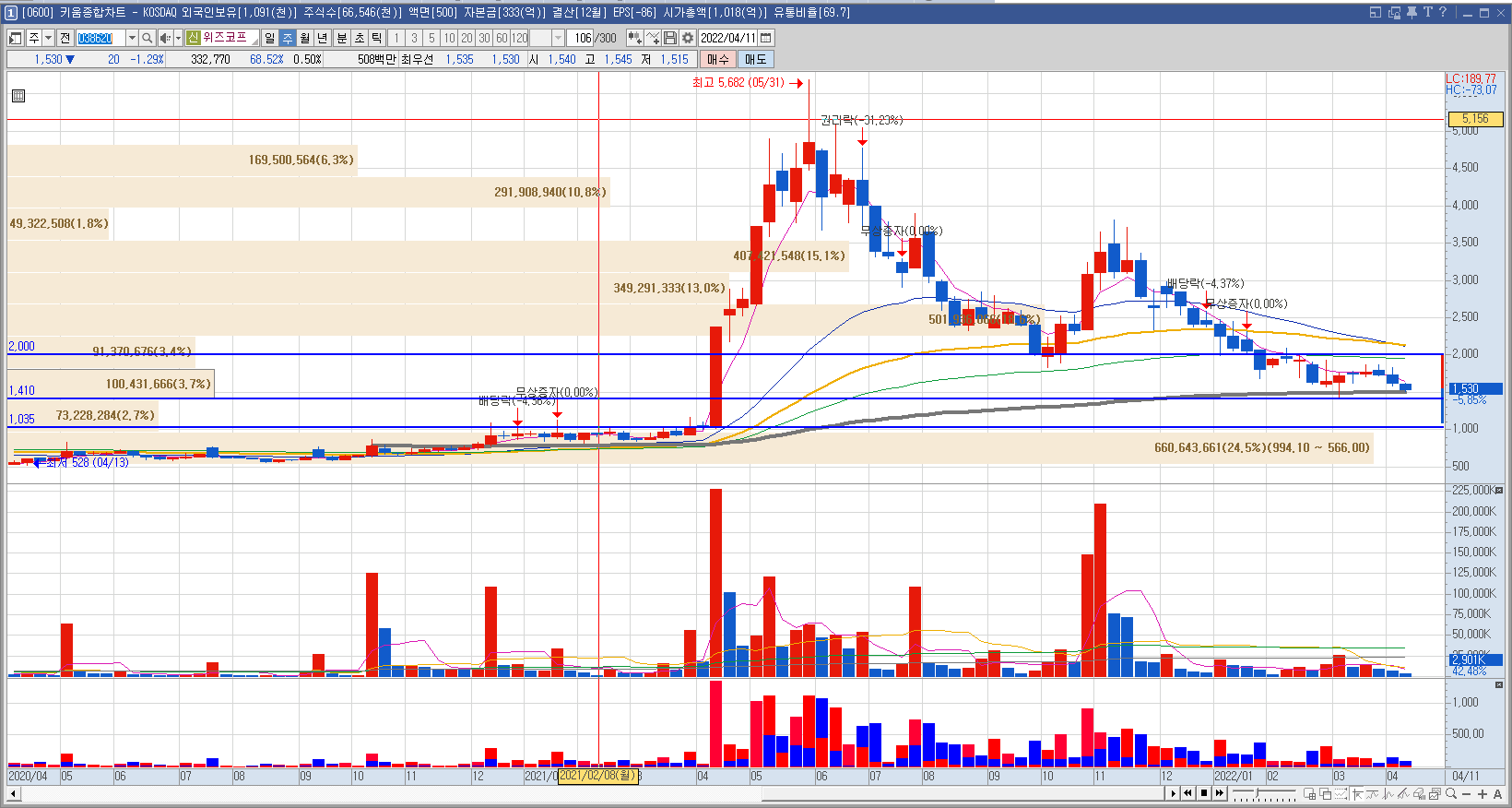Click the 매수 buy button
This screenshot has height=808, width=1512.
717,59
